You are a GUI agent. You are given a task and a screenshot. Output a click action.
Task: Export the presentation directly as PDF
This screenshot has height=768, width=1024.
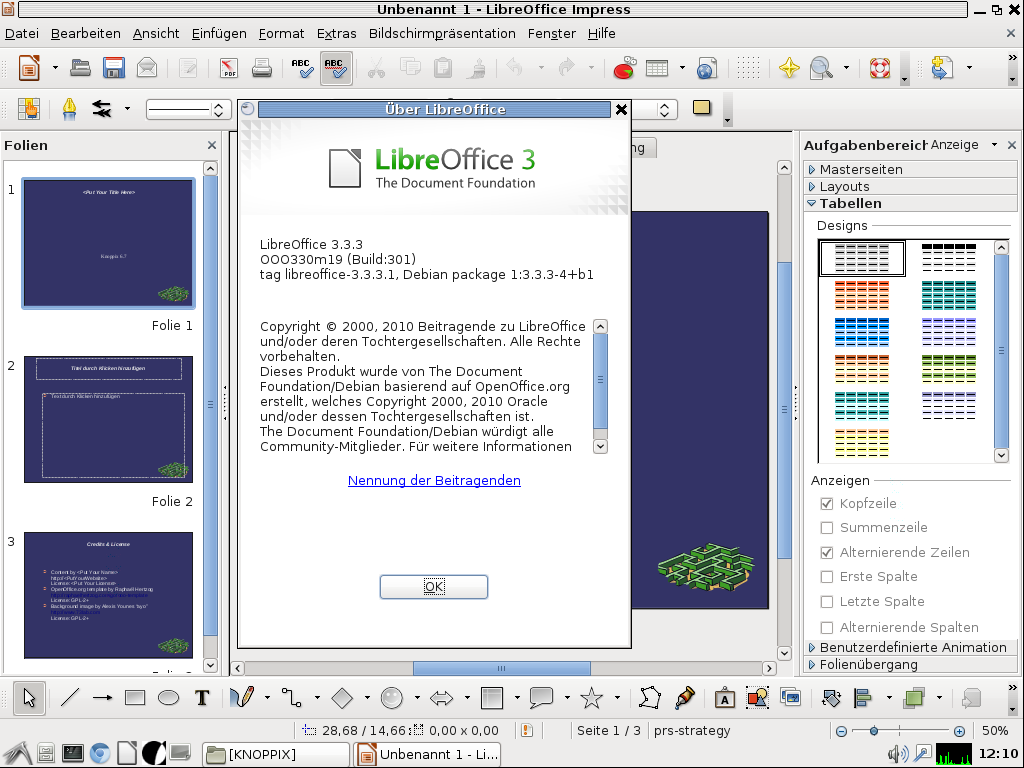(228, 68)
